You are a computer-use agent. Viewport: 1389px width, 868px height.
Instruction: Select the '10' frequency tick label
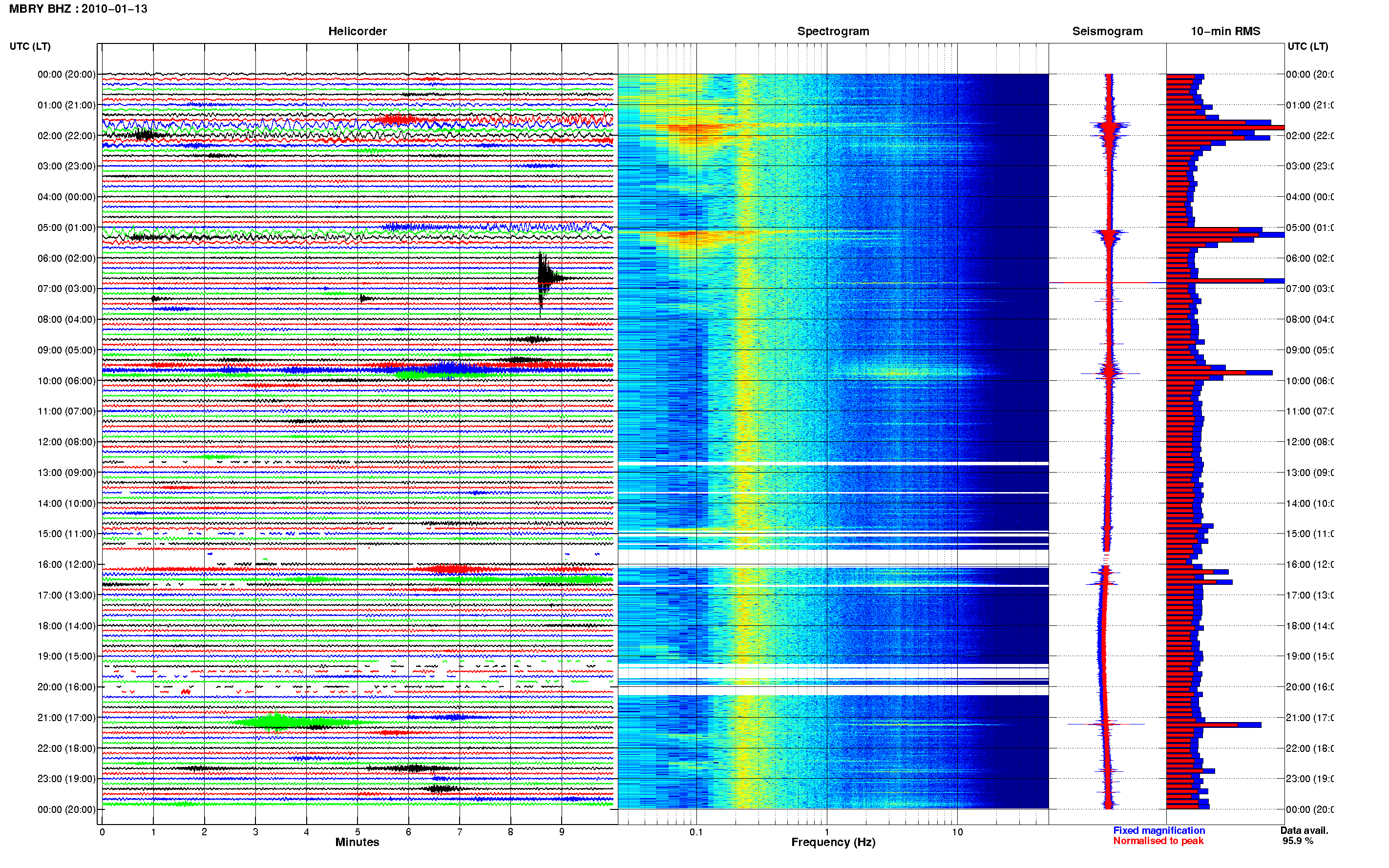pyautogui.click(x=957, y=832)
